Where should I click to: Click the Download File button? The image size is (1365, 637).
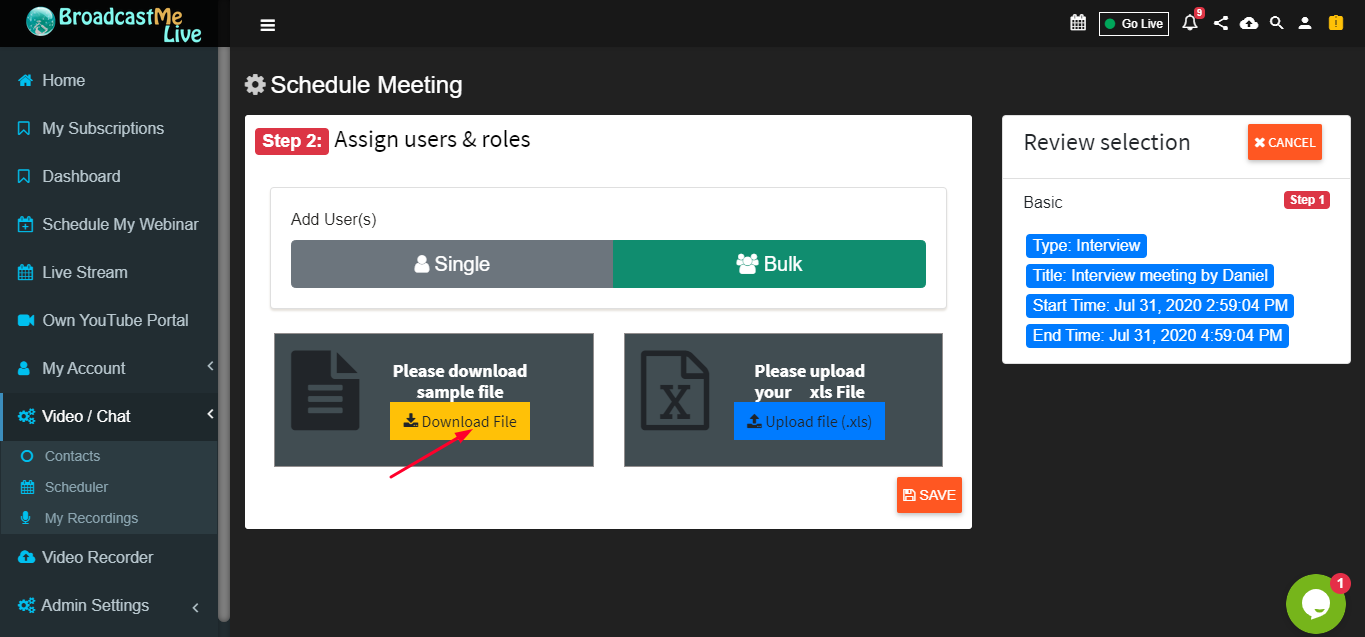[x=460, y=421]
